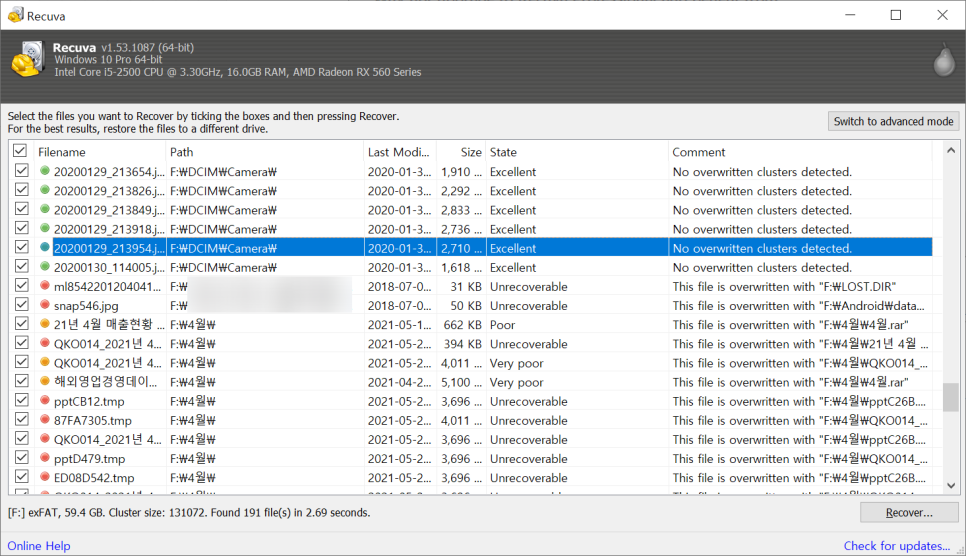Image resolution: width=966 pixels, height=556 pixels.
Task: Click the red status dot for 87FA7305.tmp
Action: [44, 420]
